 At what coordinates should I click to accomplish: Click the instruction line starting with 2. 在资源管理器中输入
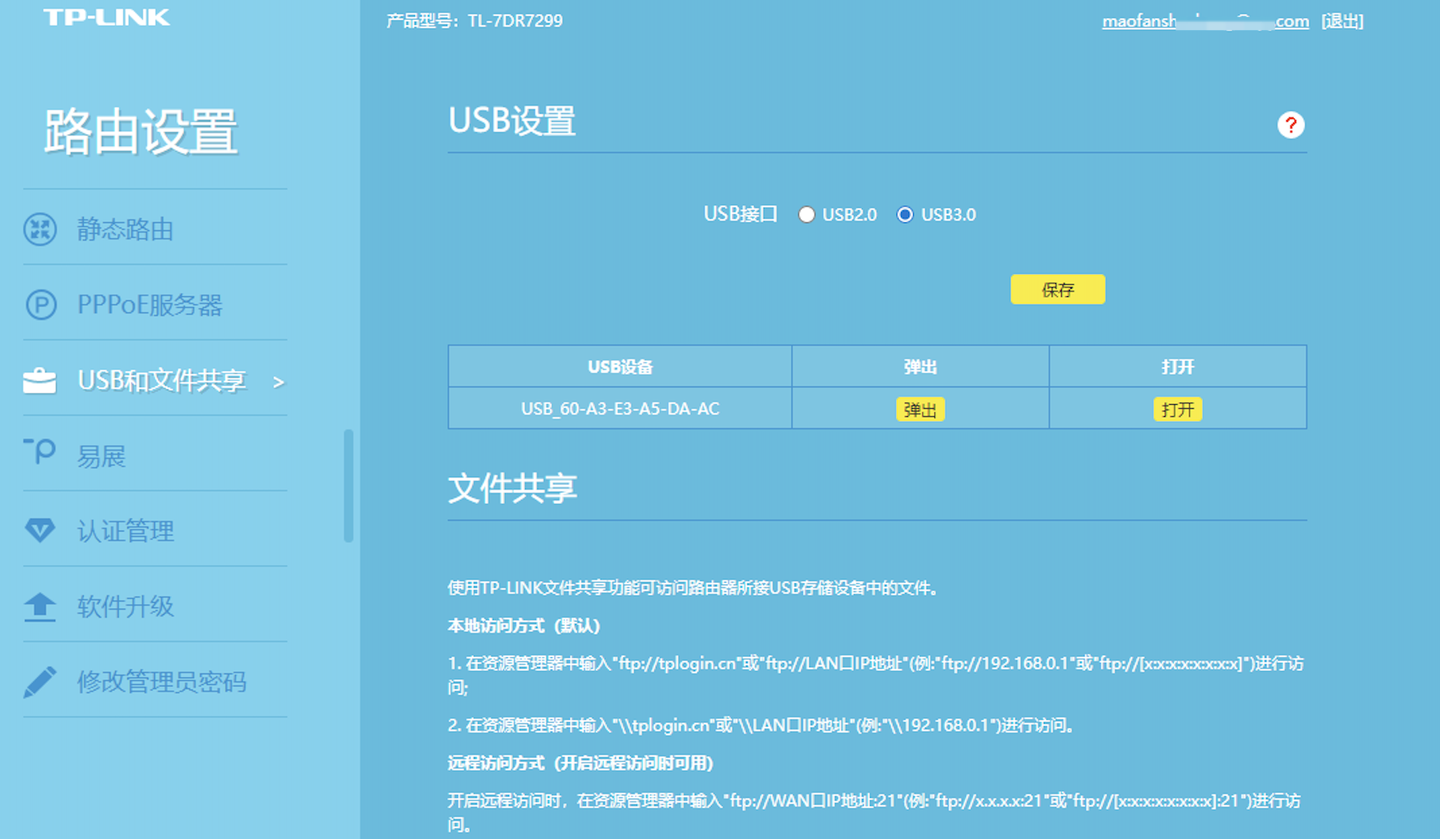[761, 726]
